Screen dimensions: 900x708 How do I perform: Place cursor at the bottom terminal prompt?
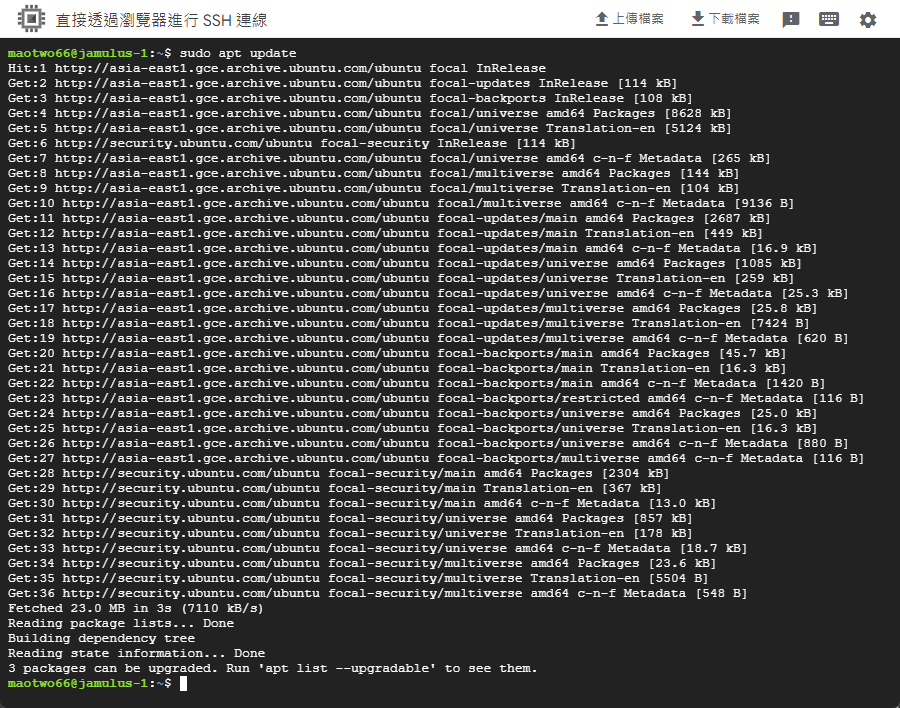point(183,683)
